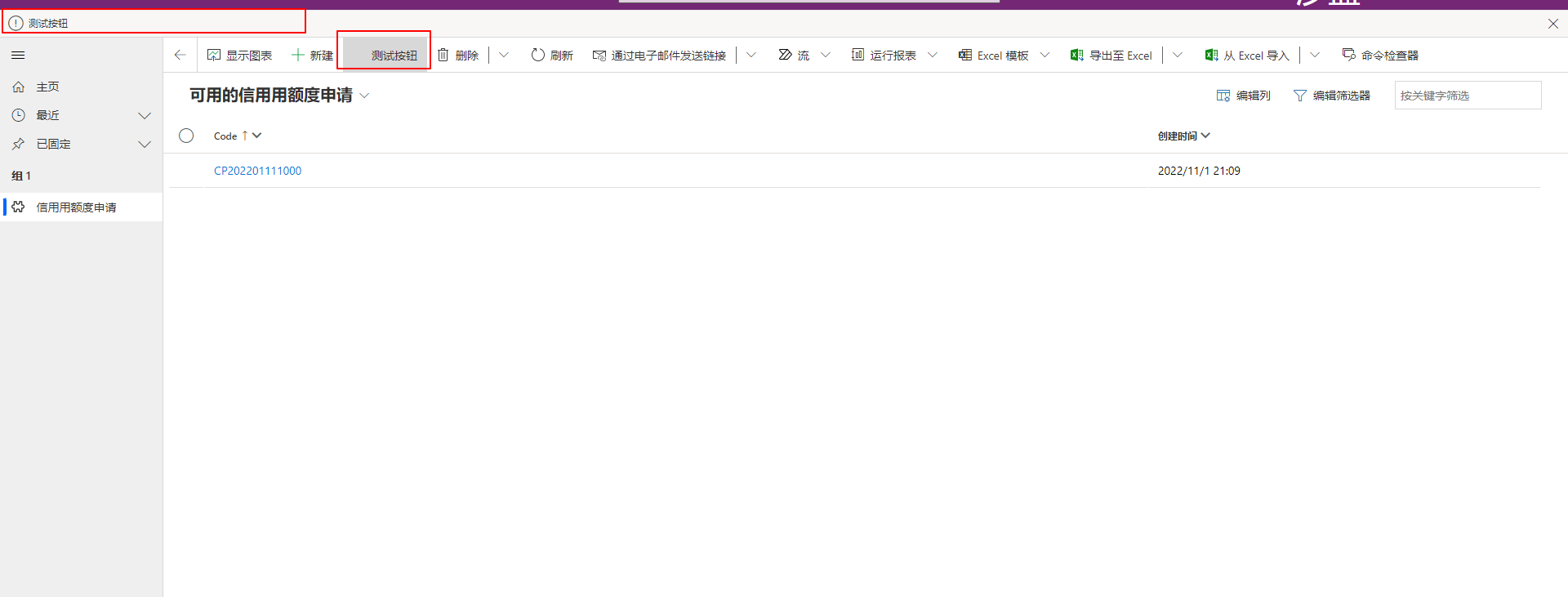Click the 已固定 pin icon
Viewport: 1568px width, 597px height.
pyautogui.click(x=19, y=144)
